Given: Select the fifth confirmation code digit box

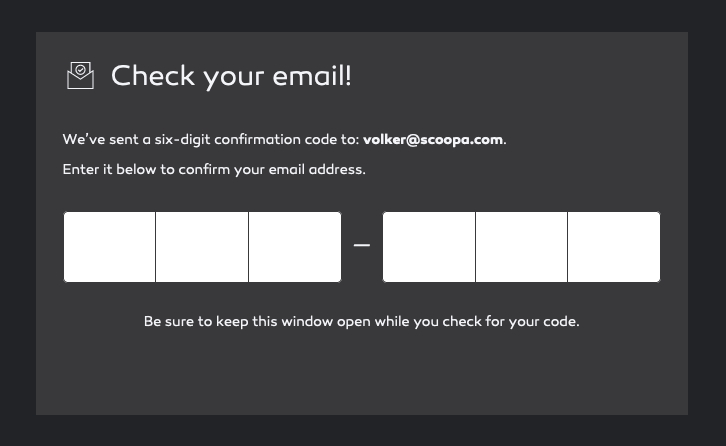Looking at the screenshot, I should pyautogui.click(x=521, y=247).
